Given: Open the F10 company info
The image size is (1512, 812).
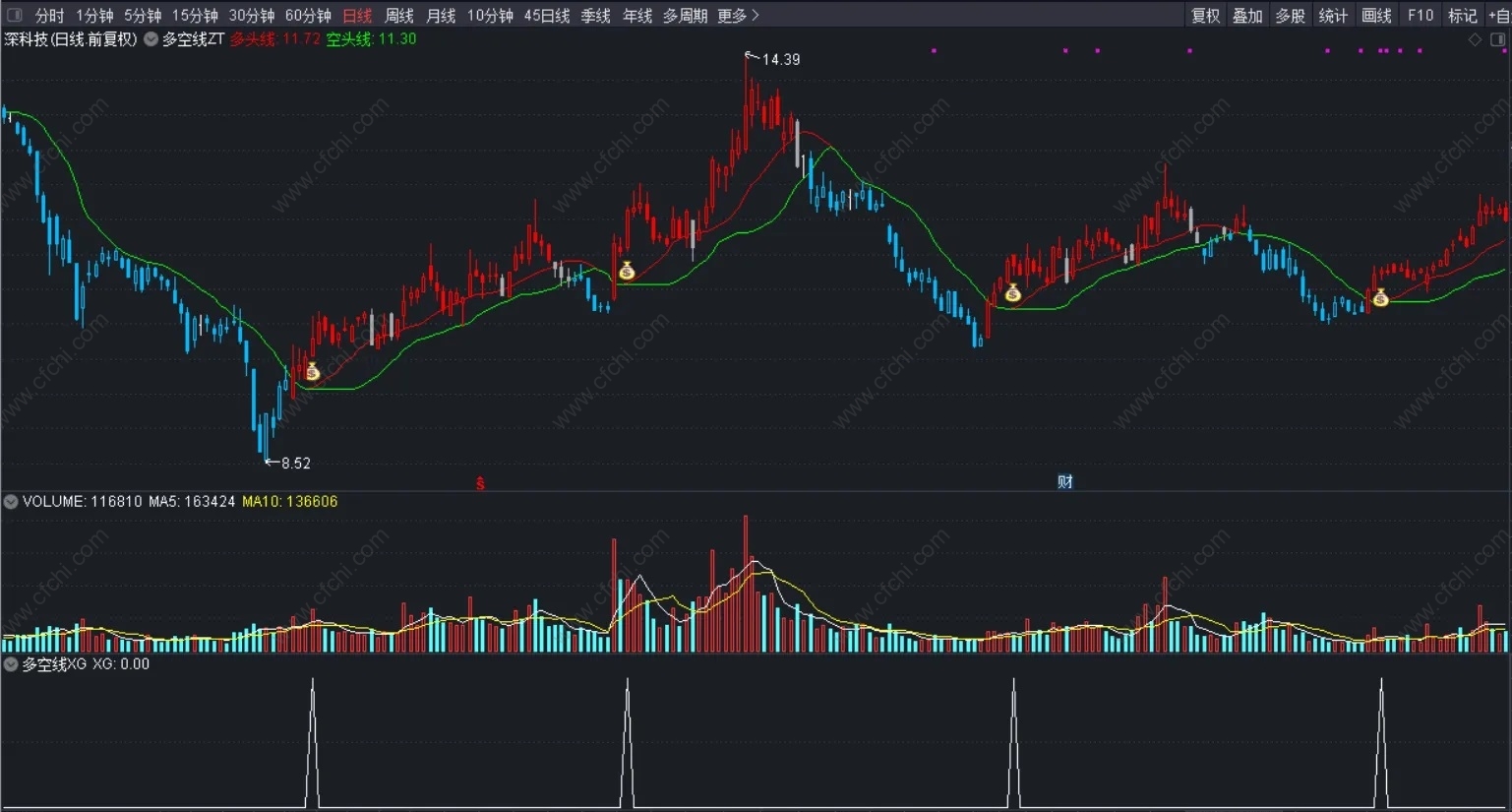Looking at the screenshot, I should click(1421, 16).
